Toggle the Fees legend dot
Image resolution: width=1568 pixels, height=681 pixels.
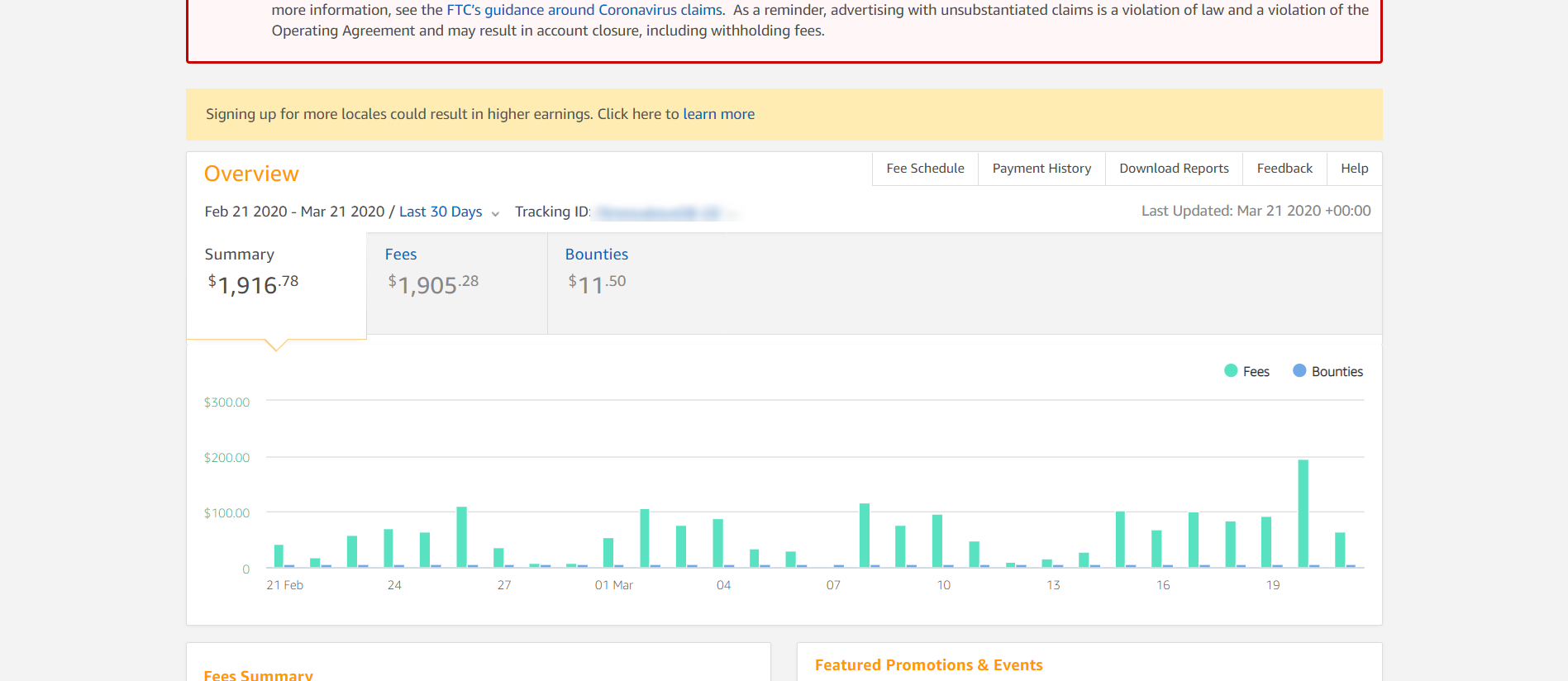click(x=1231, y=371)
